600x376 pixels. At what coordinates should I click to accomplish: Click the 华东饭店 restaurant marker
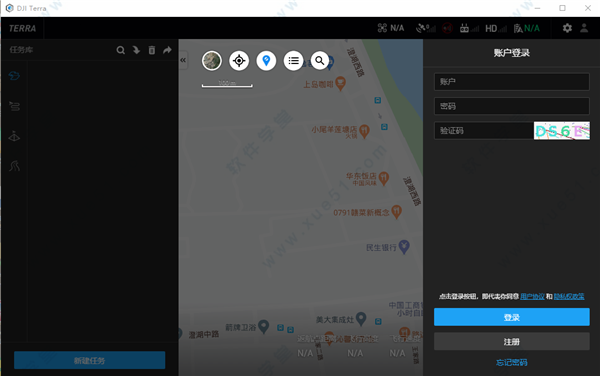click(384, 178)
